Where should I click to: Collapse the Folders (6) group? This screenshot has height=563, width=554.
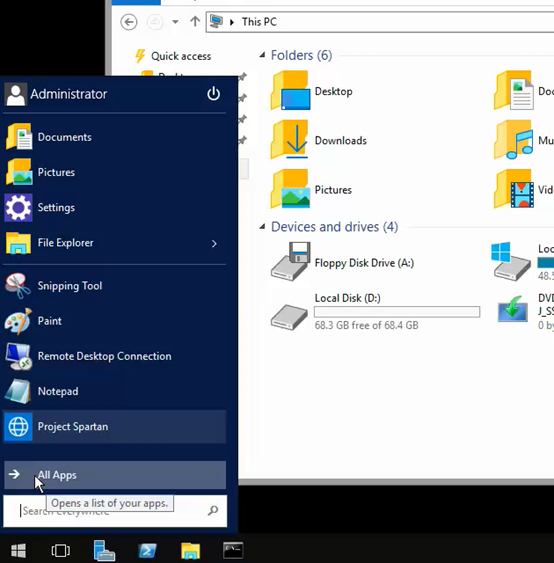[x=262, y=55]
